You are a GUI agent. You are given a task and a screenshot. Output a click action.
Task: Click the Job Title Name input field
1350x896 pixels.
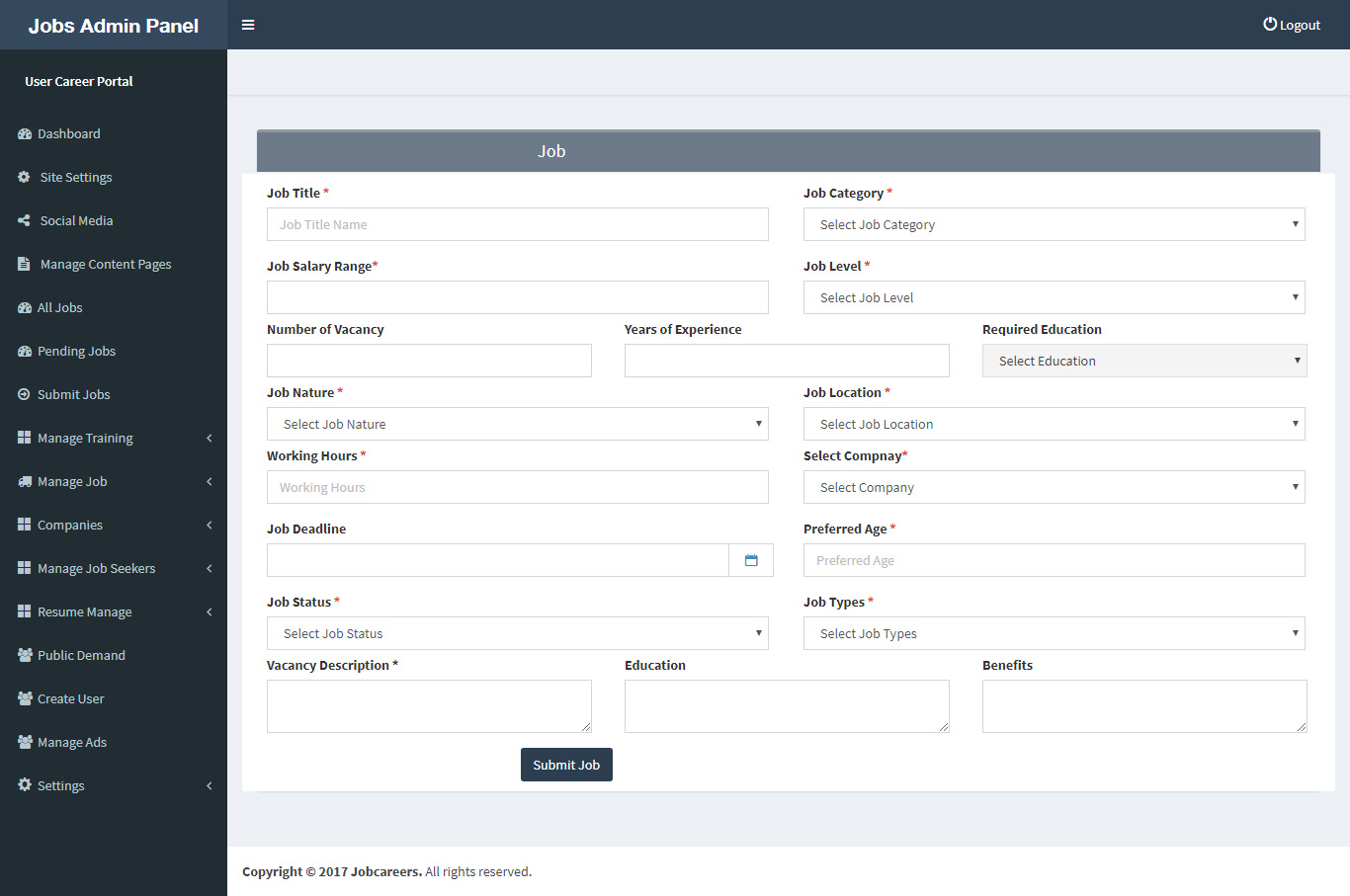point(518,224)
